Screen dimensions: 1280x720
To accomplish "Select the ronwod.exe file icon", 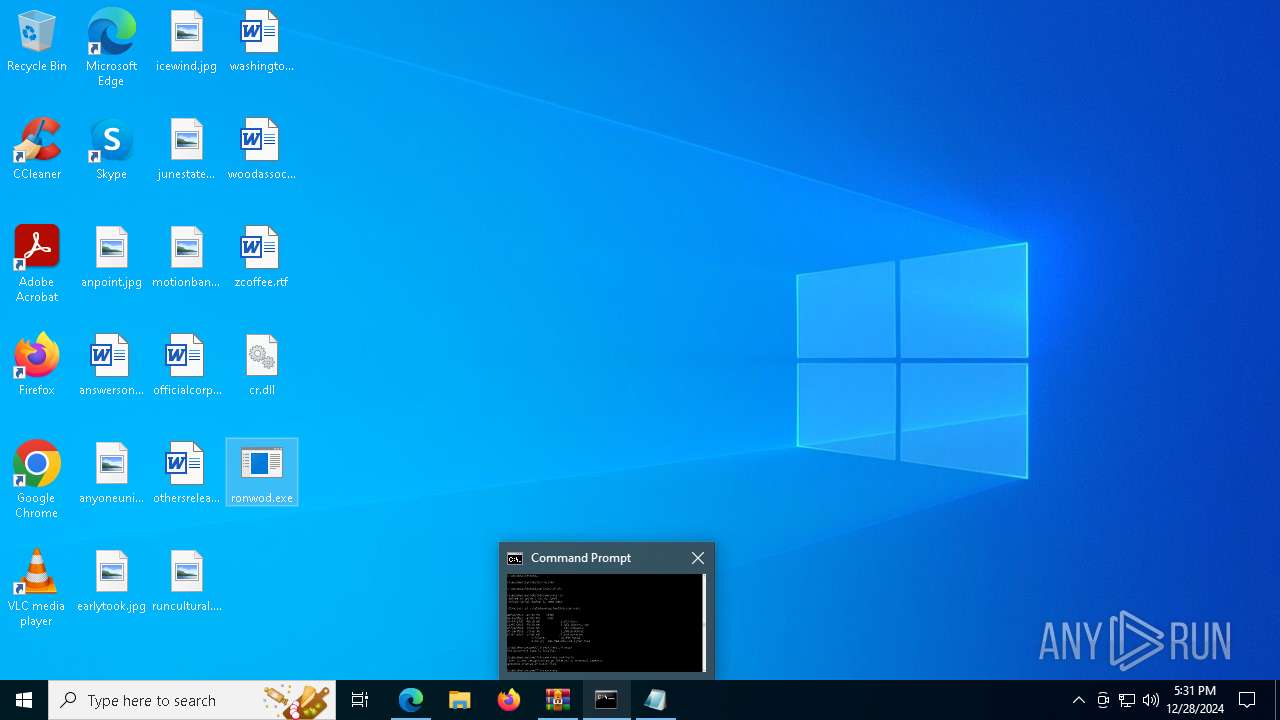I will tap(262, 472).
